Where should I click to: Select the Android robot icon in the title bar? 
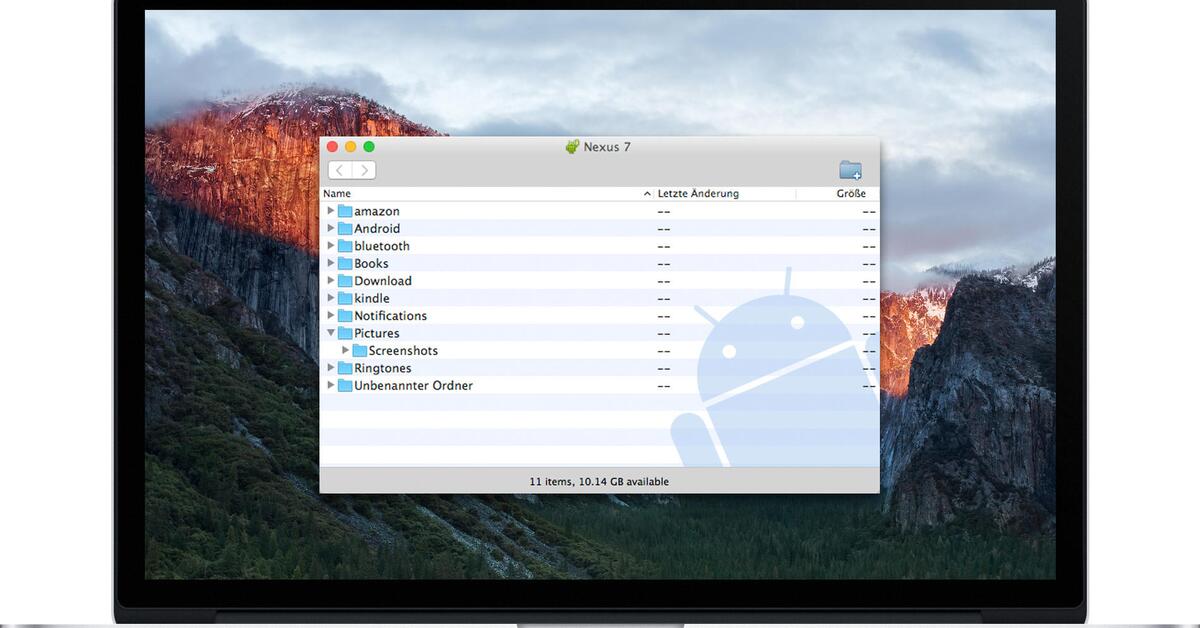[x=572, y=146]
